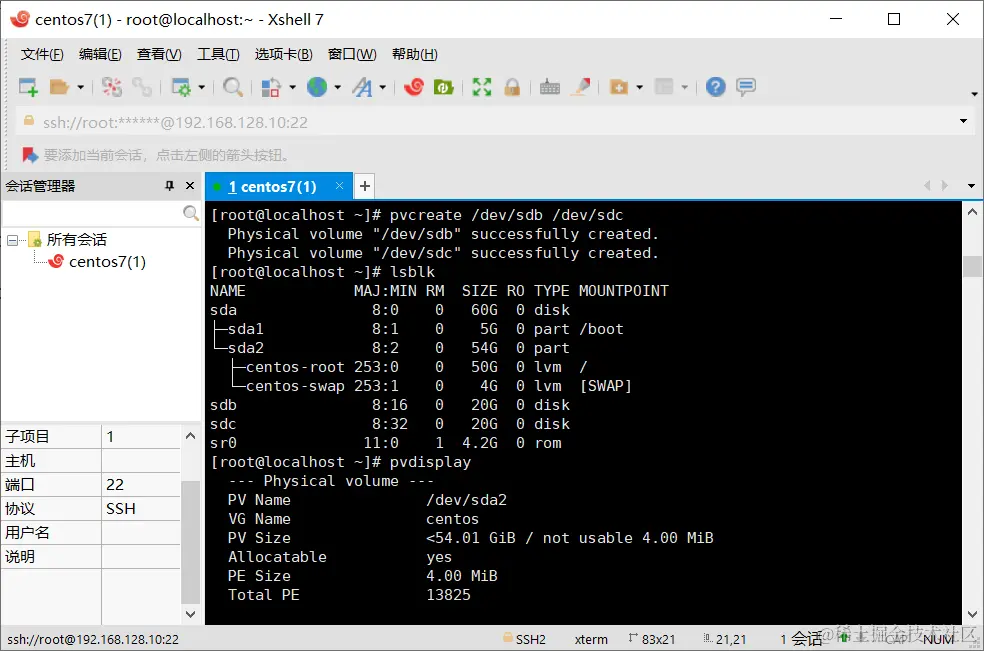Viewport: 984px width, 651px height.
Task: Close the centos7(1) tab
Action: (340, 186)
